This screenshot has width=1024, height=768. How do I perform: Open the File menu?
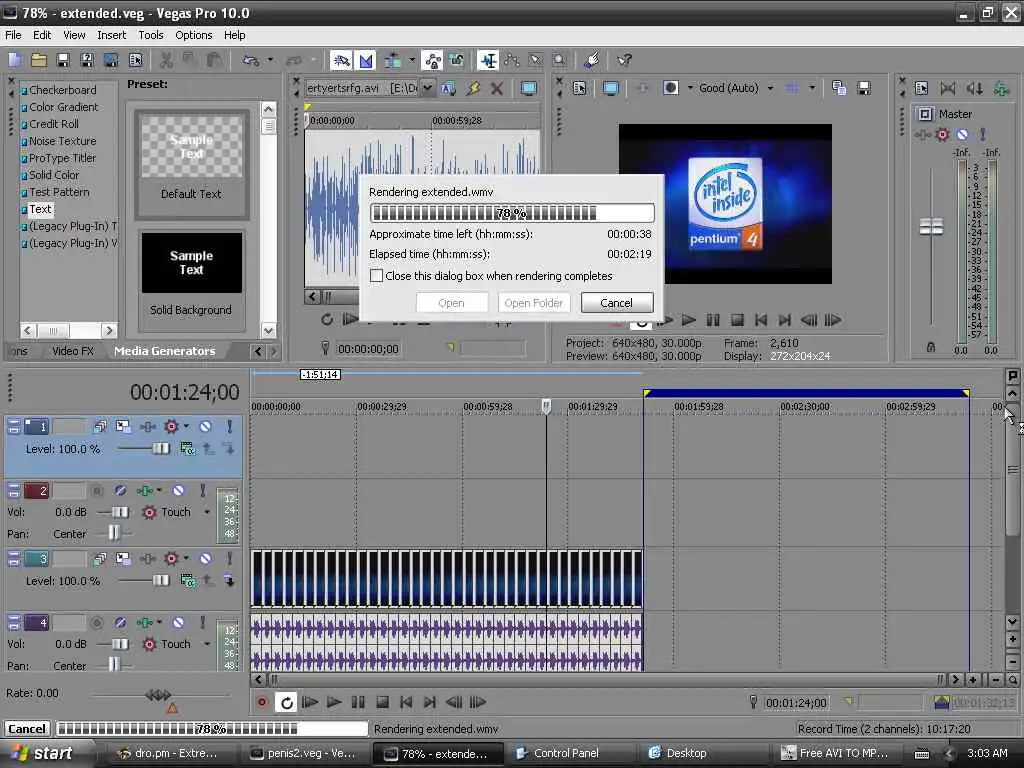point(13,35)
